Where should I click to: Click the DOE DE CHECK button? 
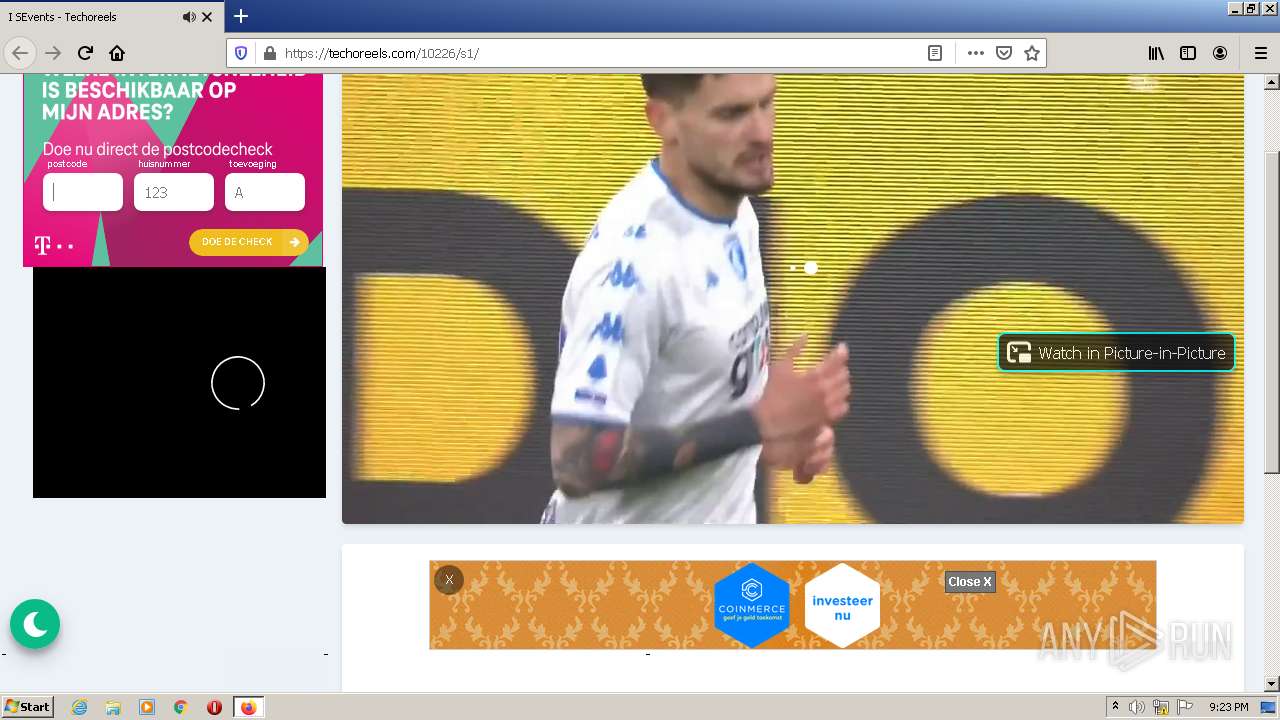point(249,242)
